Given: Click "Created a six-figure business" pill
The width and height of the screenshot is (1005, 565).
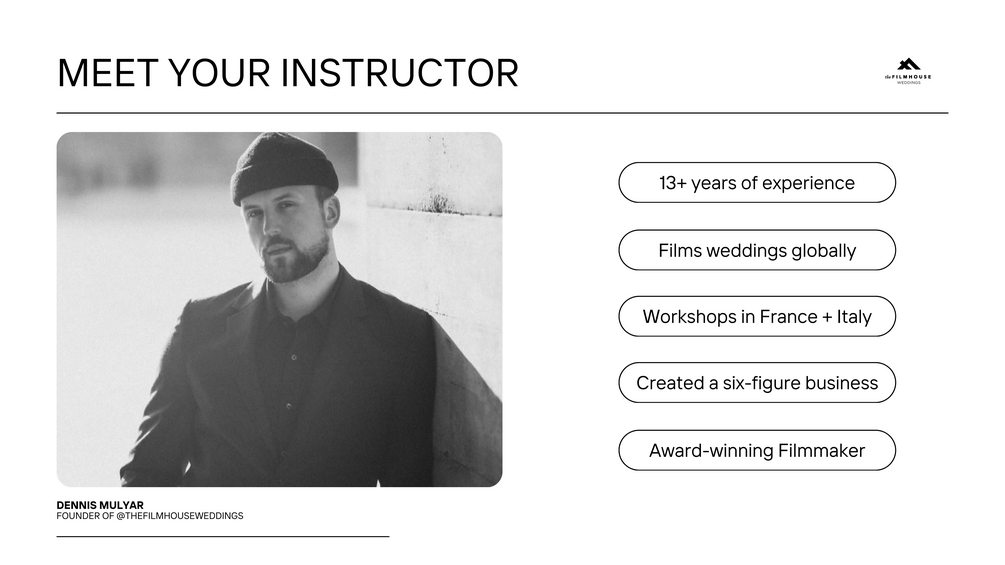Looking at the screenshot, I should point(757,383).
